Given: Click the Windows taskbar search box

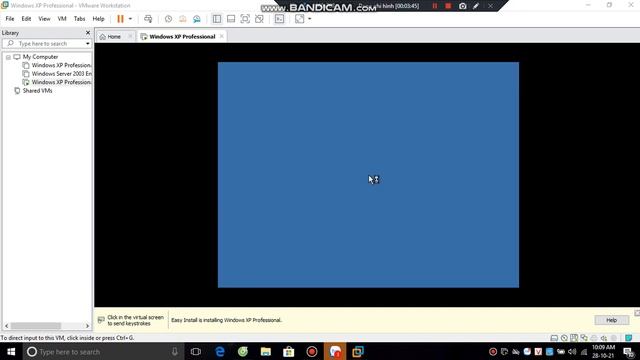Looking at the screenshot, I should [104, 351].
